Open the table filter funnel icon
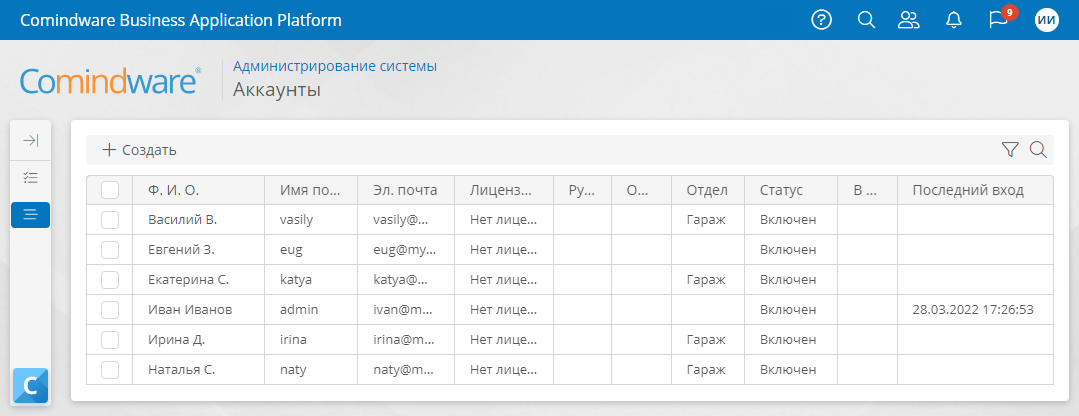 click(x=1009, y=149)
